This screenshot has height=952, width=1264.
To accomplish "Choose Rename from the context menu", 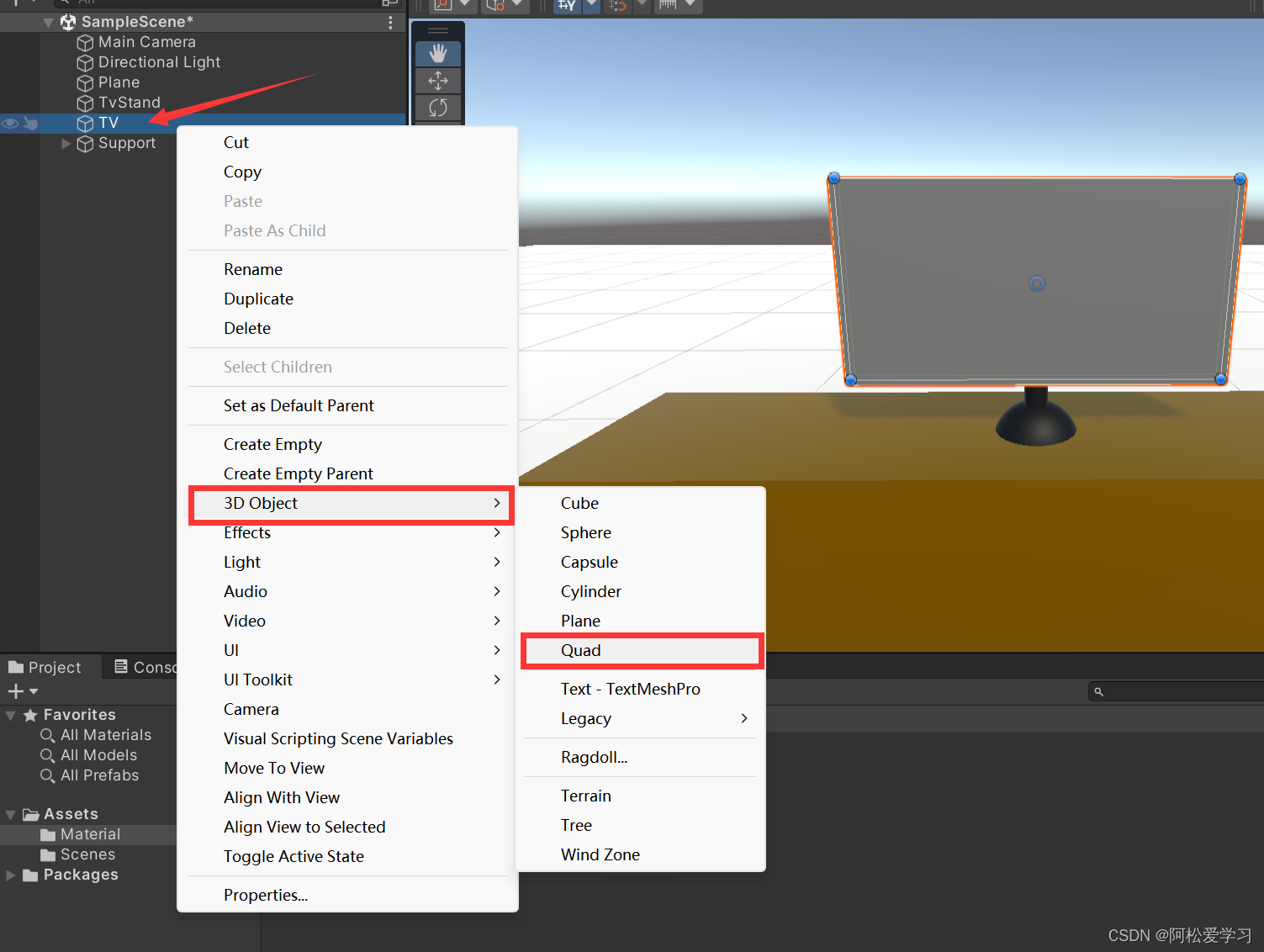I will click(347, 269).
